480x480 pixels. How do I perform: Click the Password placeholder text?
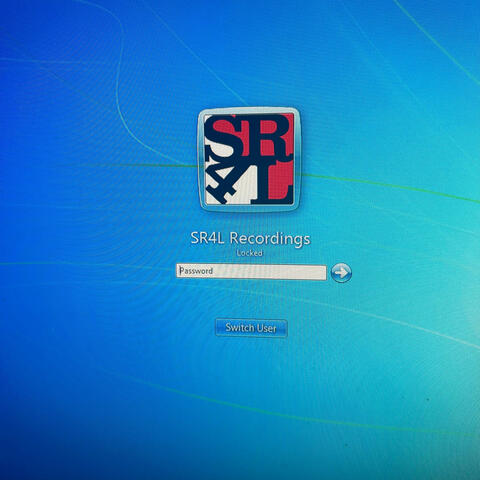click(x=196, y=271)
